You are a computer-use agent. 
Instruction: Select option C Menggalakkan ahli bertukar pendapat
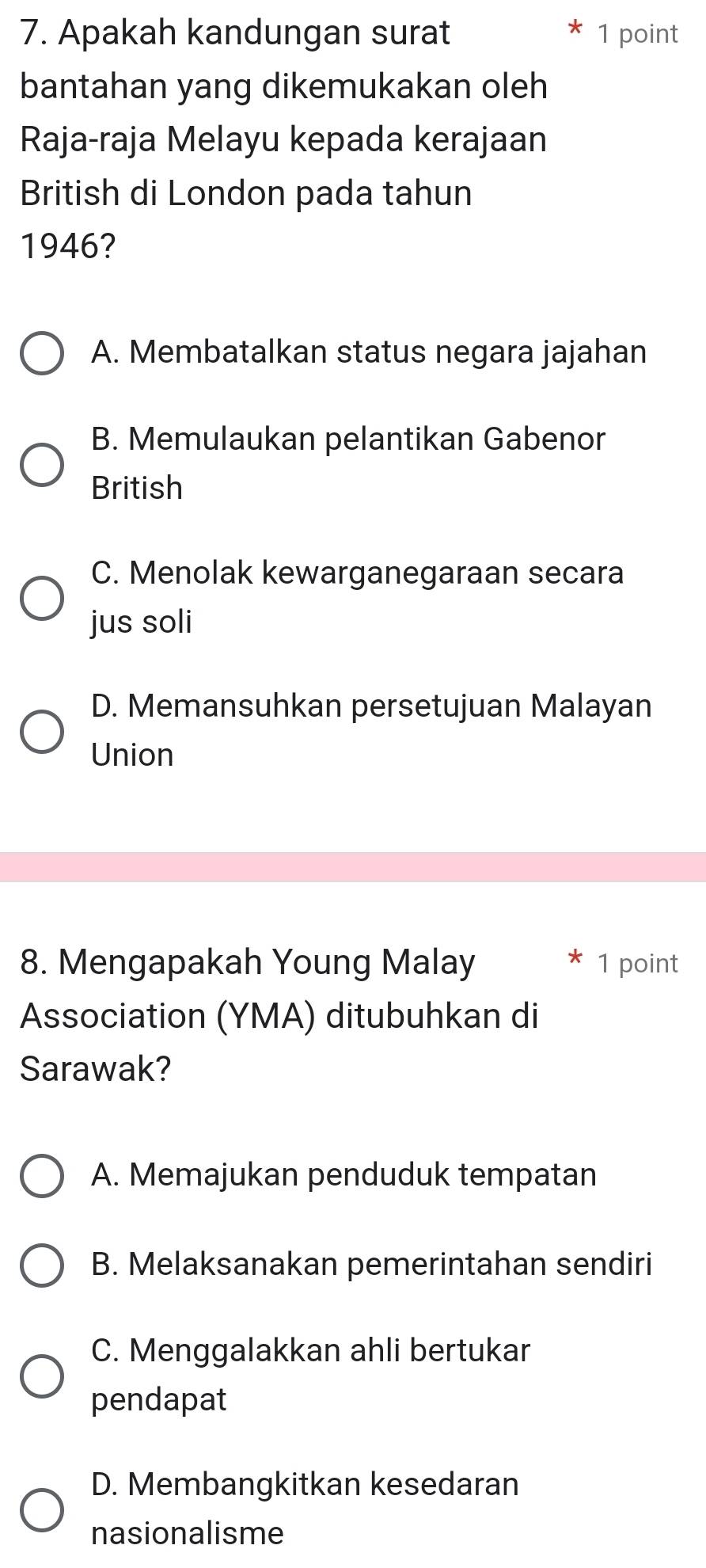[44, 1376]
